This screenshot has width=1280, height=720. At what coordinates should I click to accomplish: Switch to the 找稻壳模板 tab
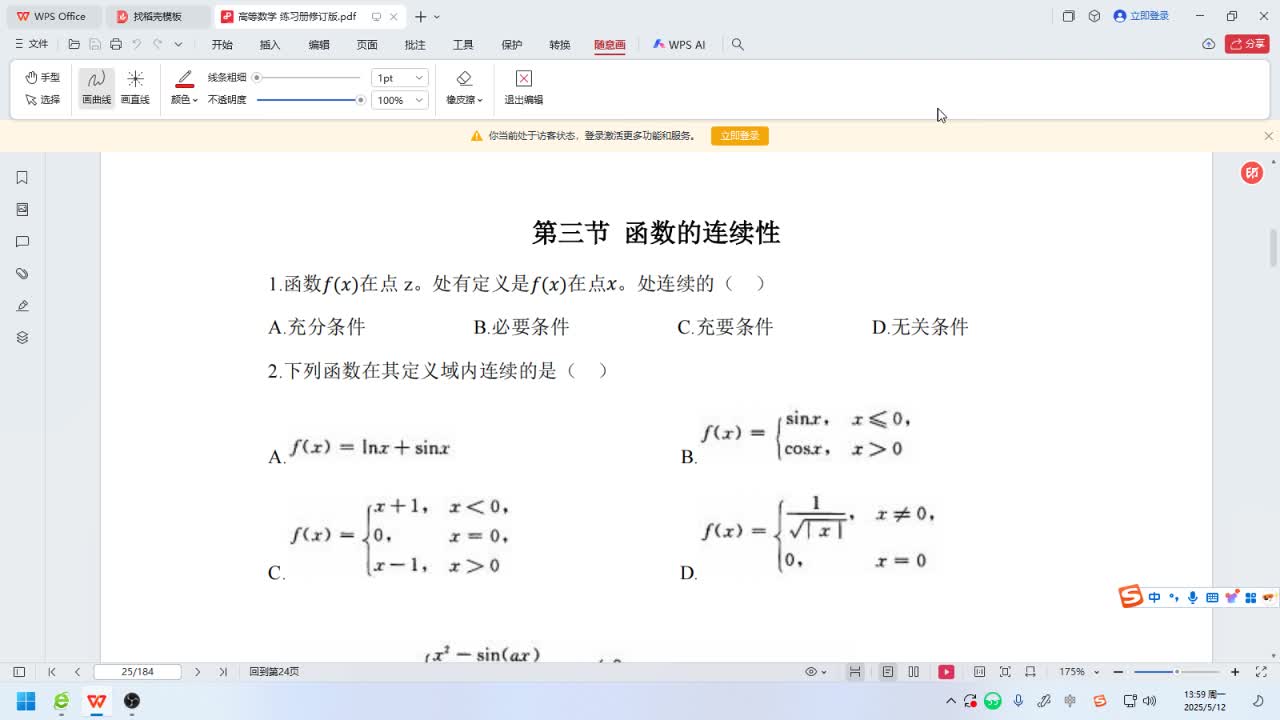click(x=157, y=16)
